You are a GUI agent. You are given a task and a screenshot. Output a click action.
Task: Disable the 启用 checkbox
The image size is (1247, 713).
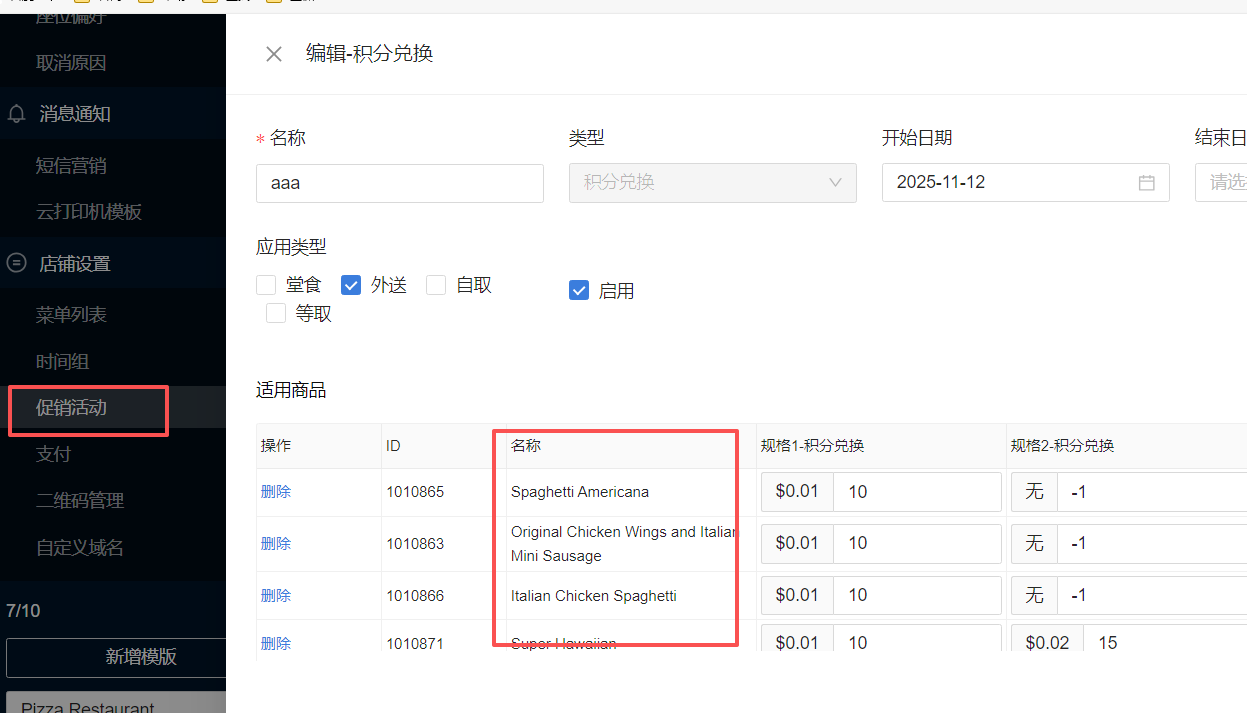tap(579, 291)
